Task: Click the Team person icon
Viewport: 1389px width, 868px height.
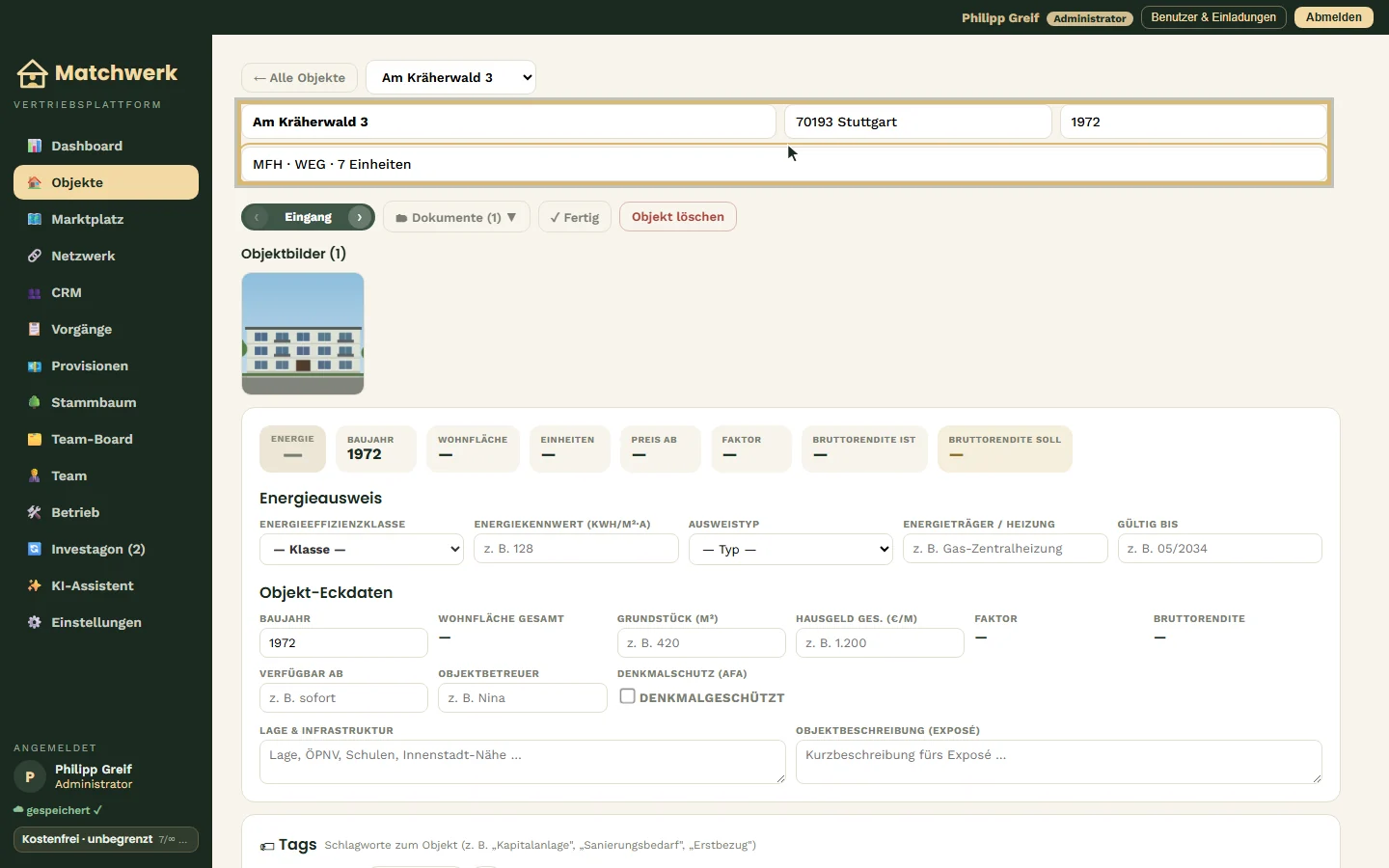Action: [35, 475]
